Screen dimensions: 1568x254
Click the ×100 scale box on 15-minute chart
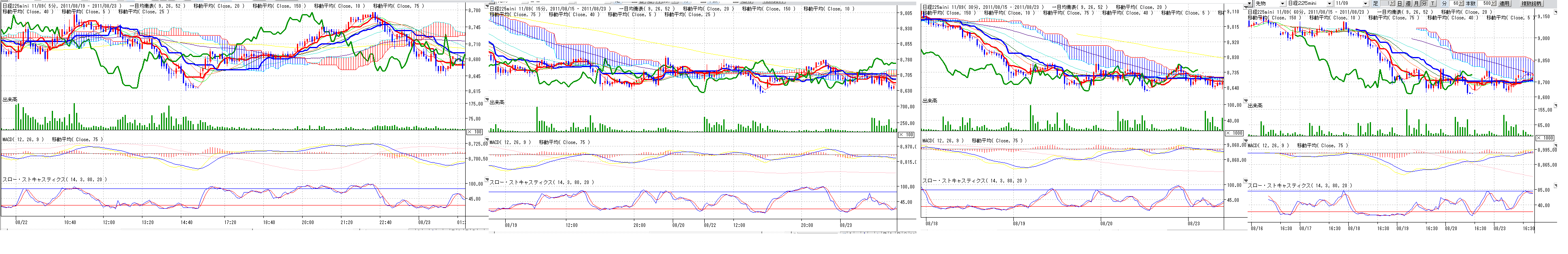click(906, 135)
